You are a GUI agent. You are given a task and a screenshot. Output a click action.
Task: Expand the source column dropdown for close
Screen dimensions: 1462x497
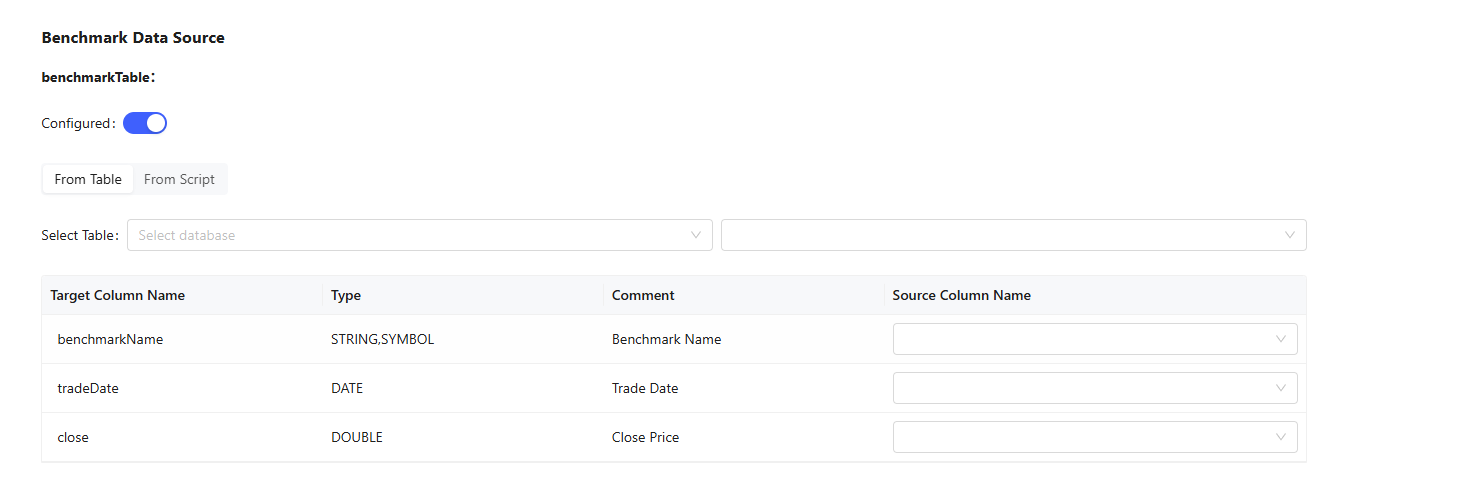point(1094,437)
